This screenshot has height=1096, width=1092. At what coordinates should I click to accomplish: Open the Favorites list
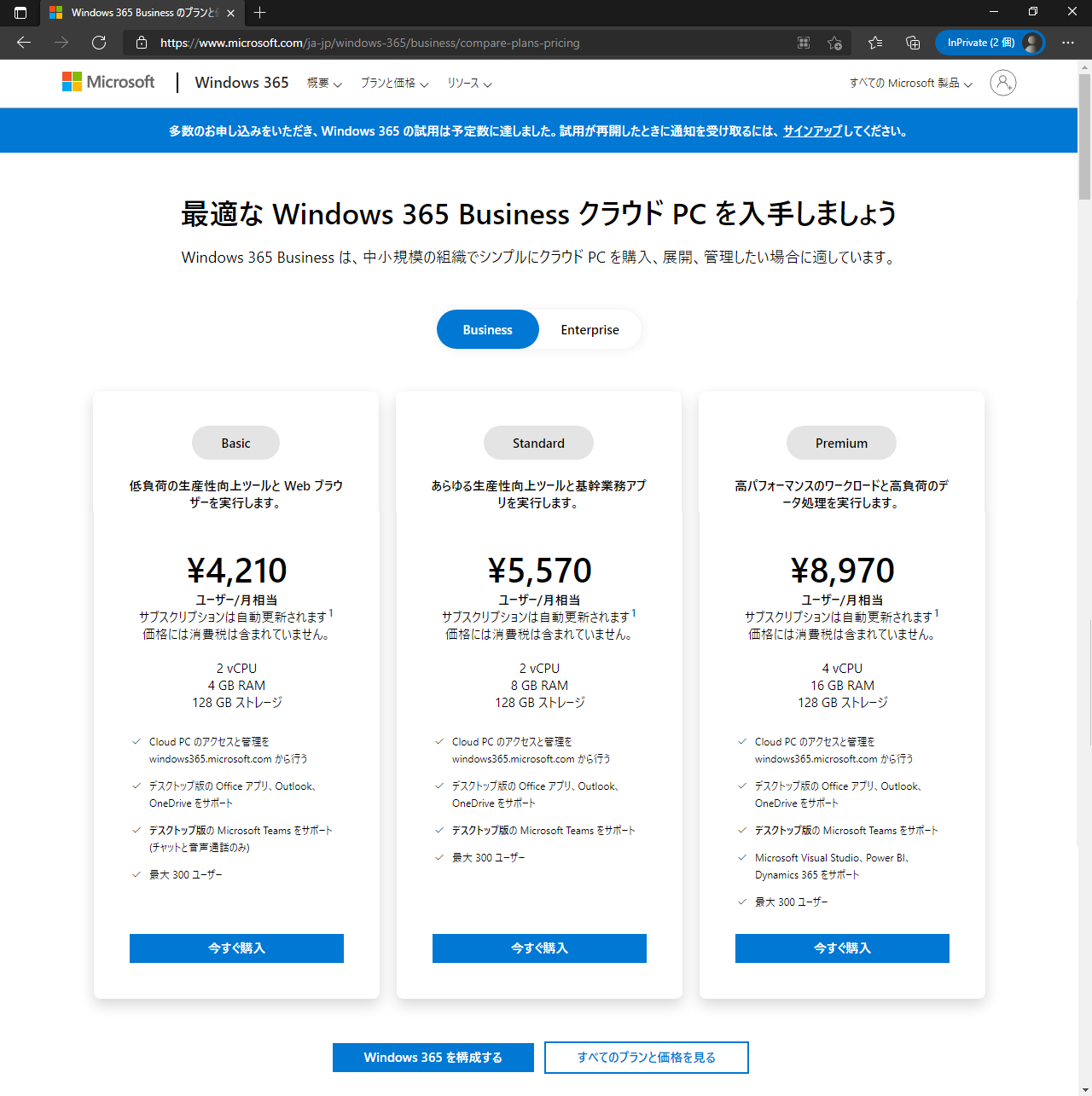pyautogui.click(x=875, y=43)
